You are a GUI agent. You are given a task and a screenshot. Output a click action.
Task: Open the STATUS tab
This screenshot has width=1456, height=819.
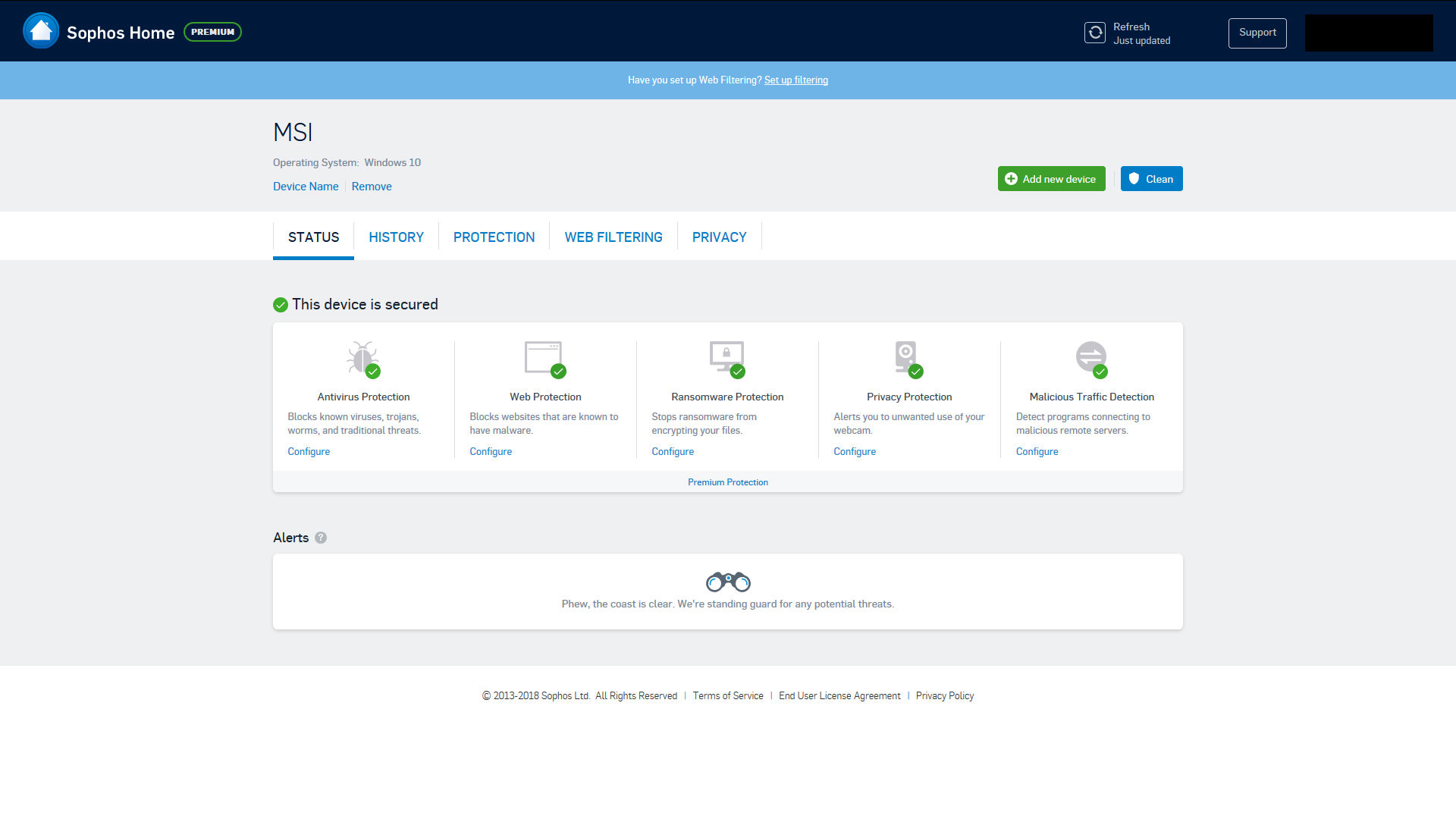point(313,237)
